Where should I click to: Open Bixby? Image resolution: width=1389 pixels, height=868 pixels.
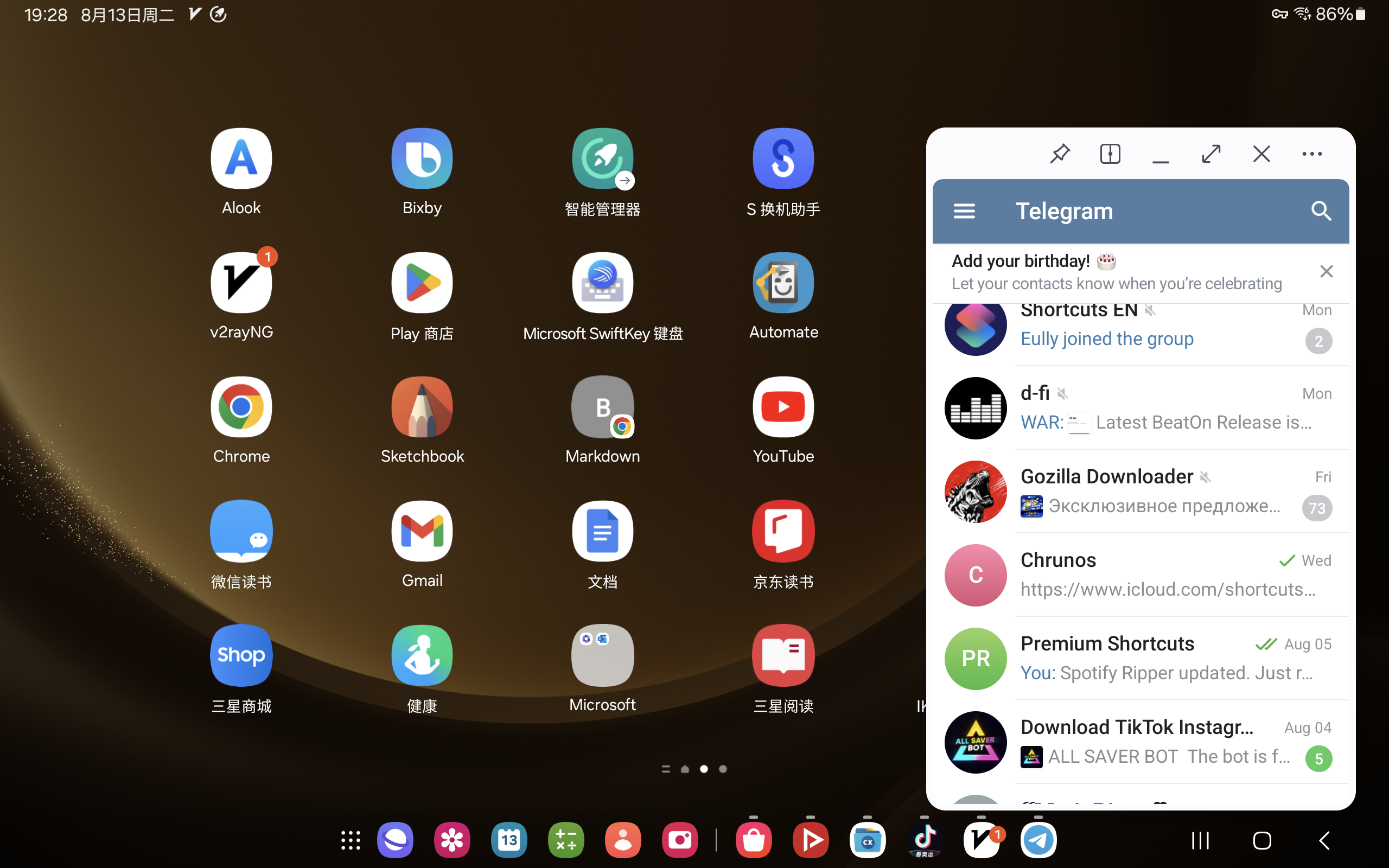[422, 158]
